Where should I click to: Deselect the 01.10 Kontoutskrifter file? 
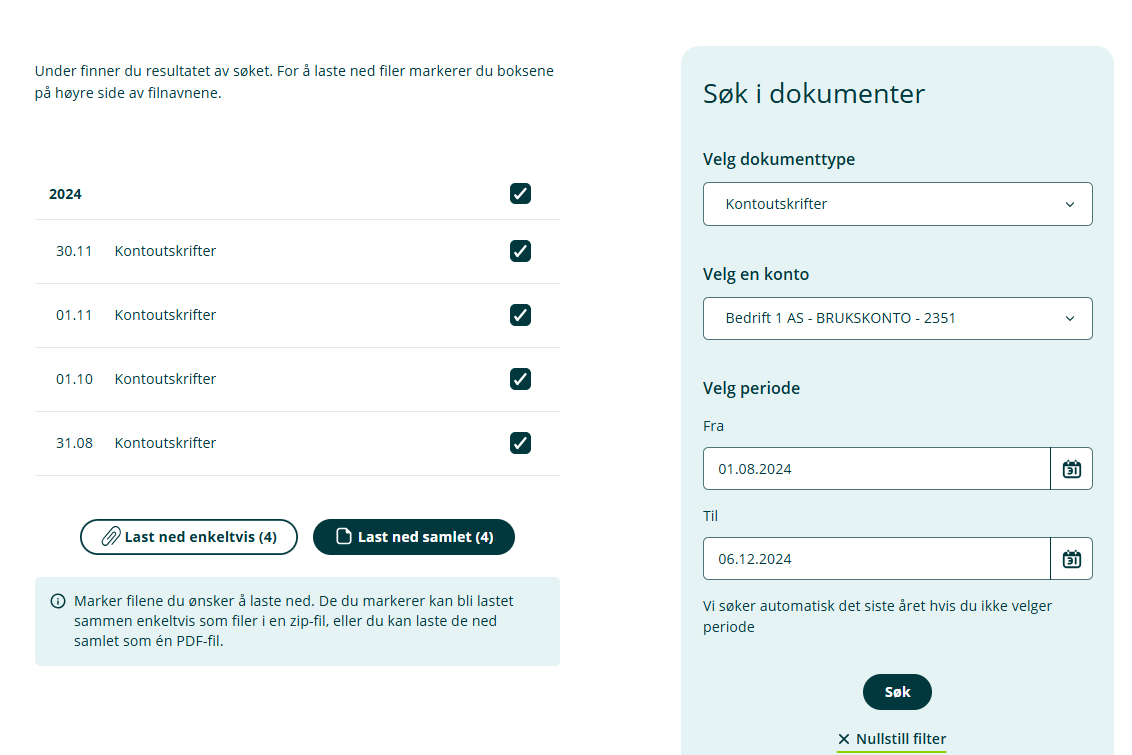click(520, 379)
